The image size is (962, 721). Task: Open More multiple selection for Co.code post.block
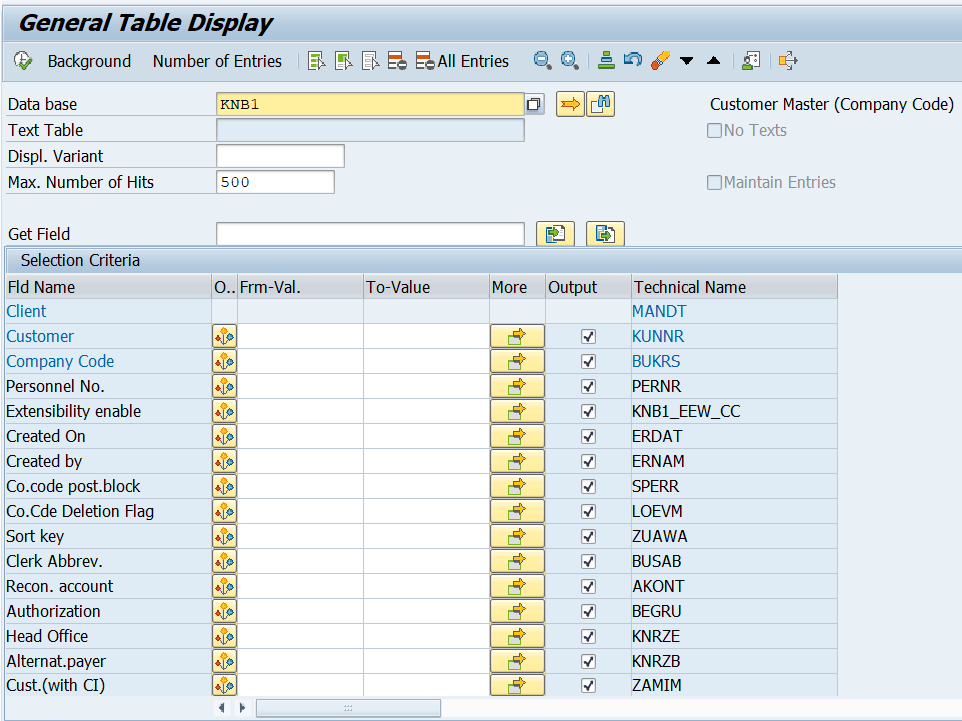(517, 487)
